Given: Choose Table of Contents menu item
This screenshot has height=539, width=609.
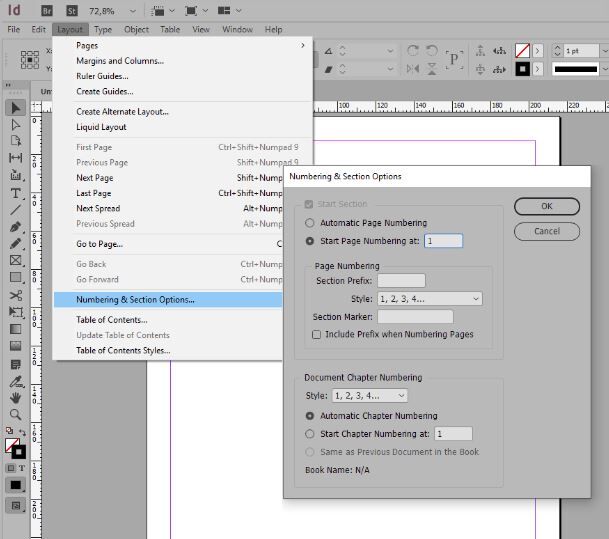Looking at the screenshot, I should (x=112, y=320).
